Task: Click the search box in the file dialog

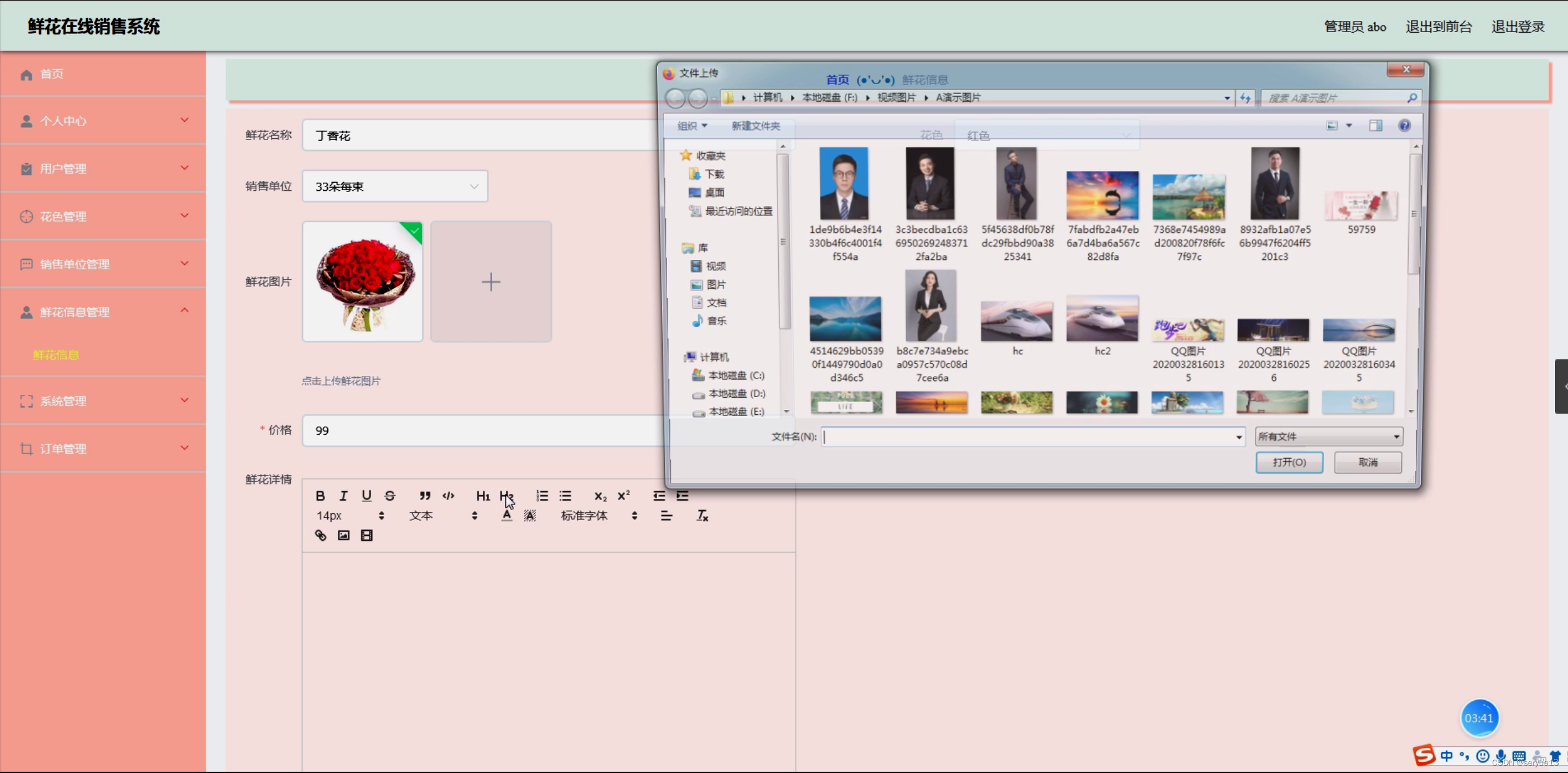Action: 1341,98
